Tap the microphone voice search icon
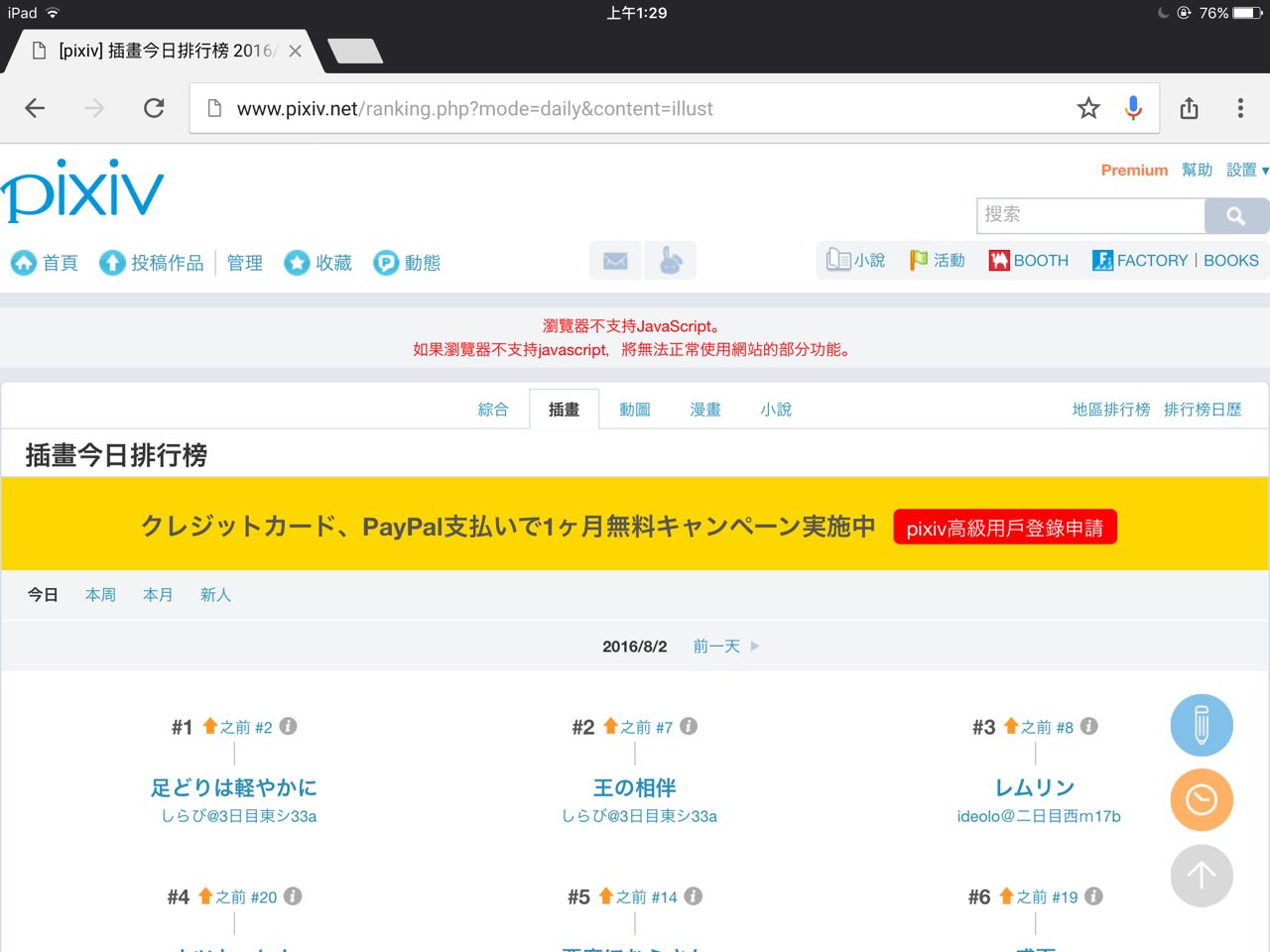Image resolution: width=1270 pixels, height=952 pixels. coord(1133,108)
